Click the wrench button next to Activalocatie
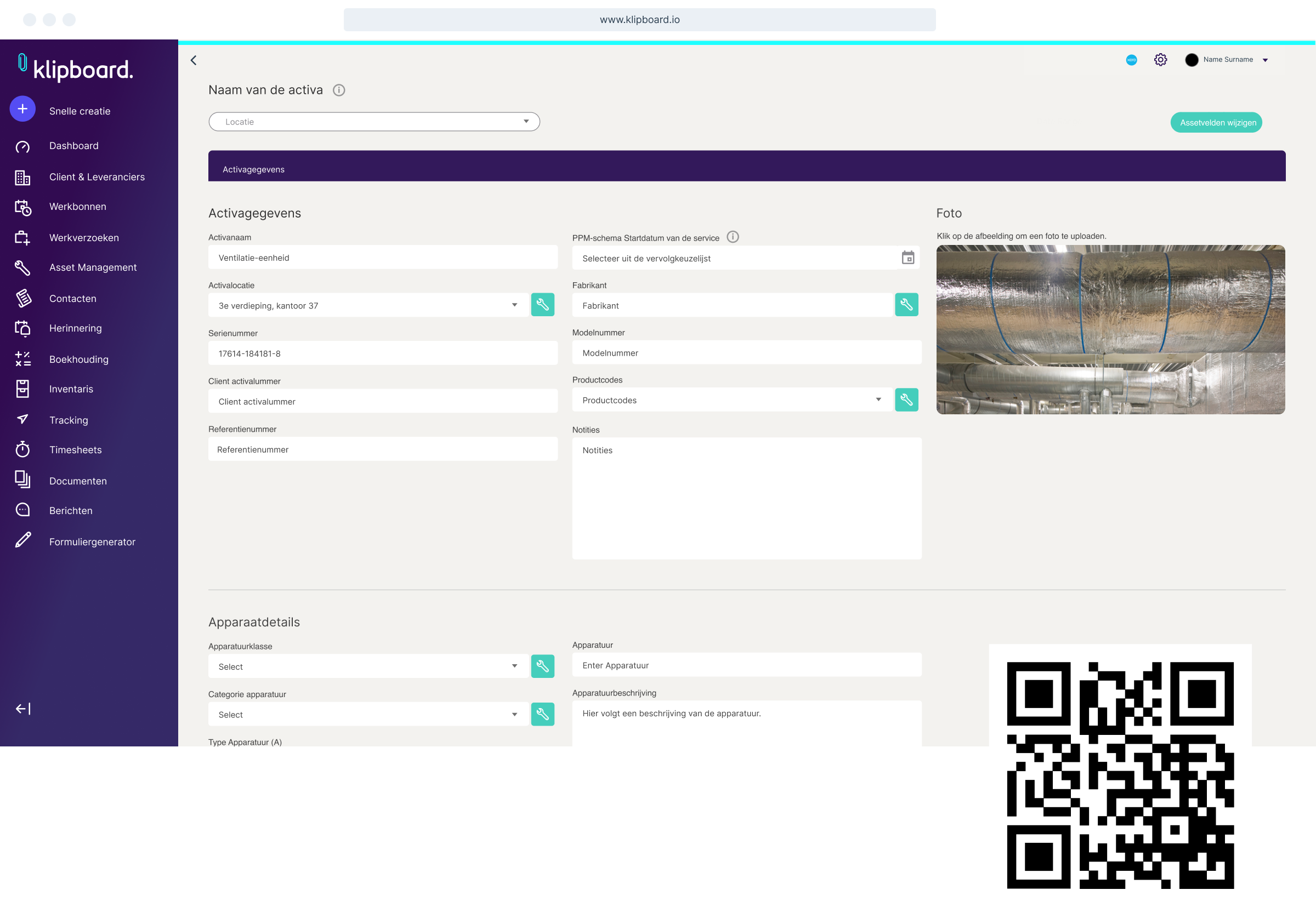Image resolution: width=1316 pixels, height=907 pixels. [x=543, y=305]
